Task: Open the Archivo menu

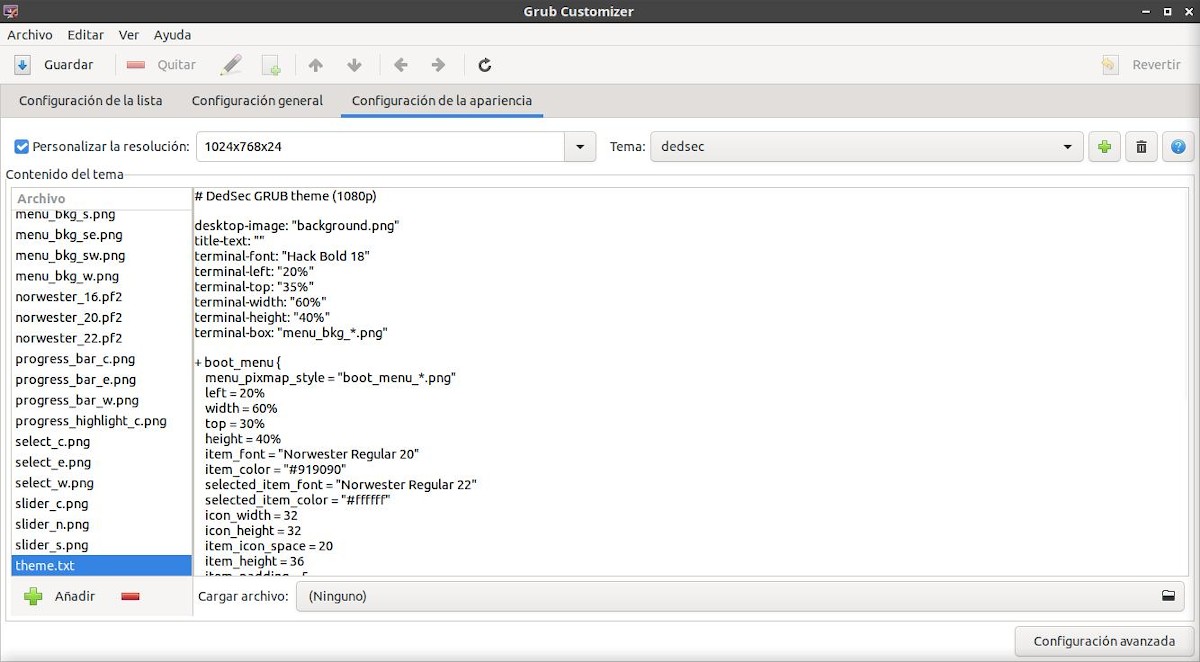Action: 30,34
